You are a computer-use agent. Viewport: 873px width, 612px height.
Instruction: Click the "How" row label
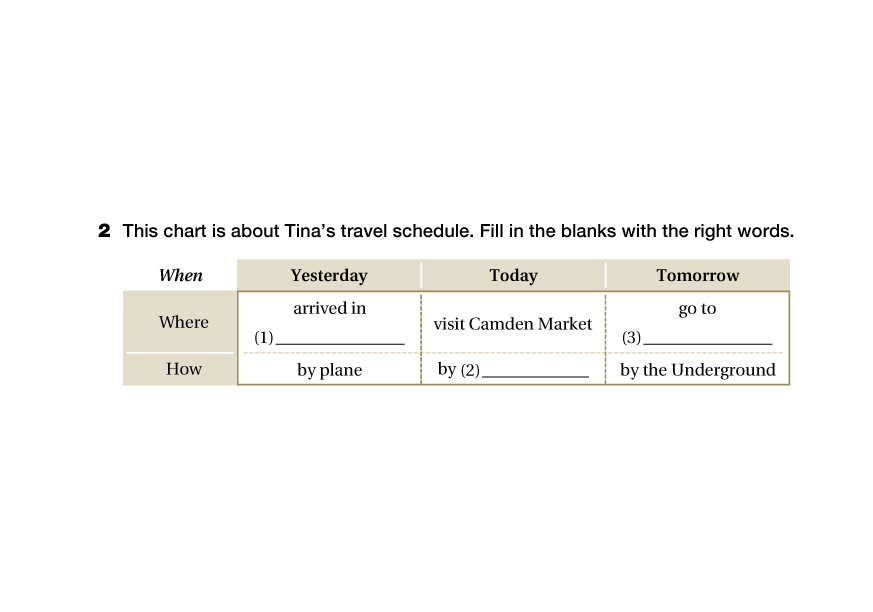pos(184,369)
